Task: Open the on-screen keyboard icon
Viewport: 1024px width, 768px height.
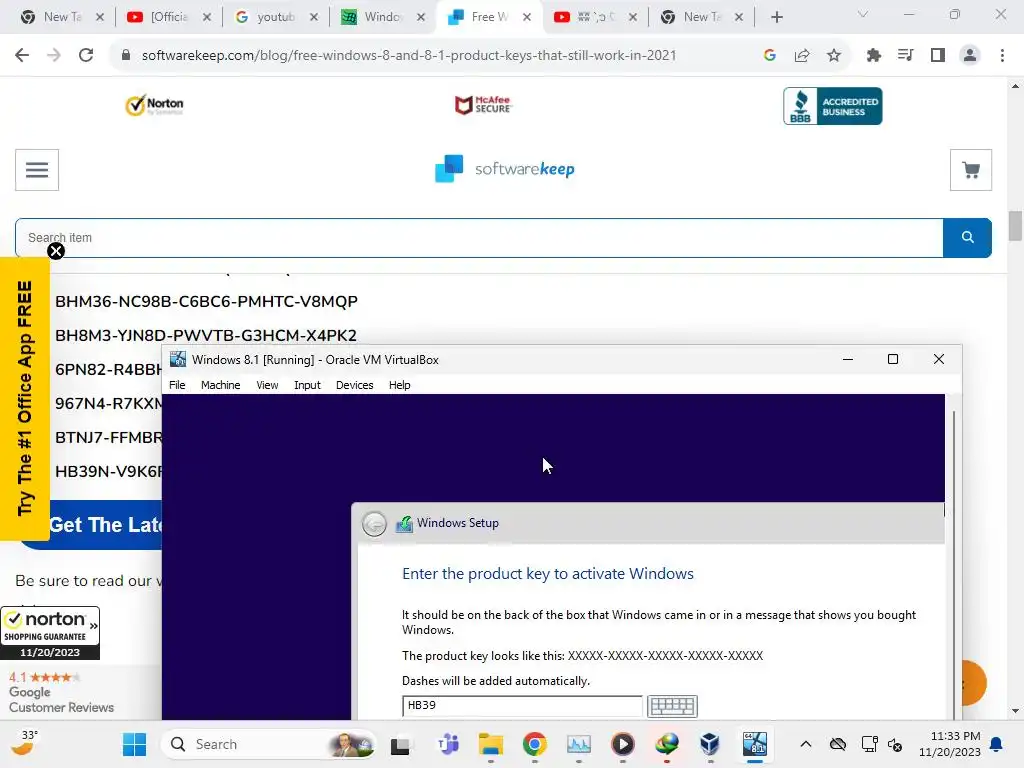Action: point(672,706)
